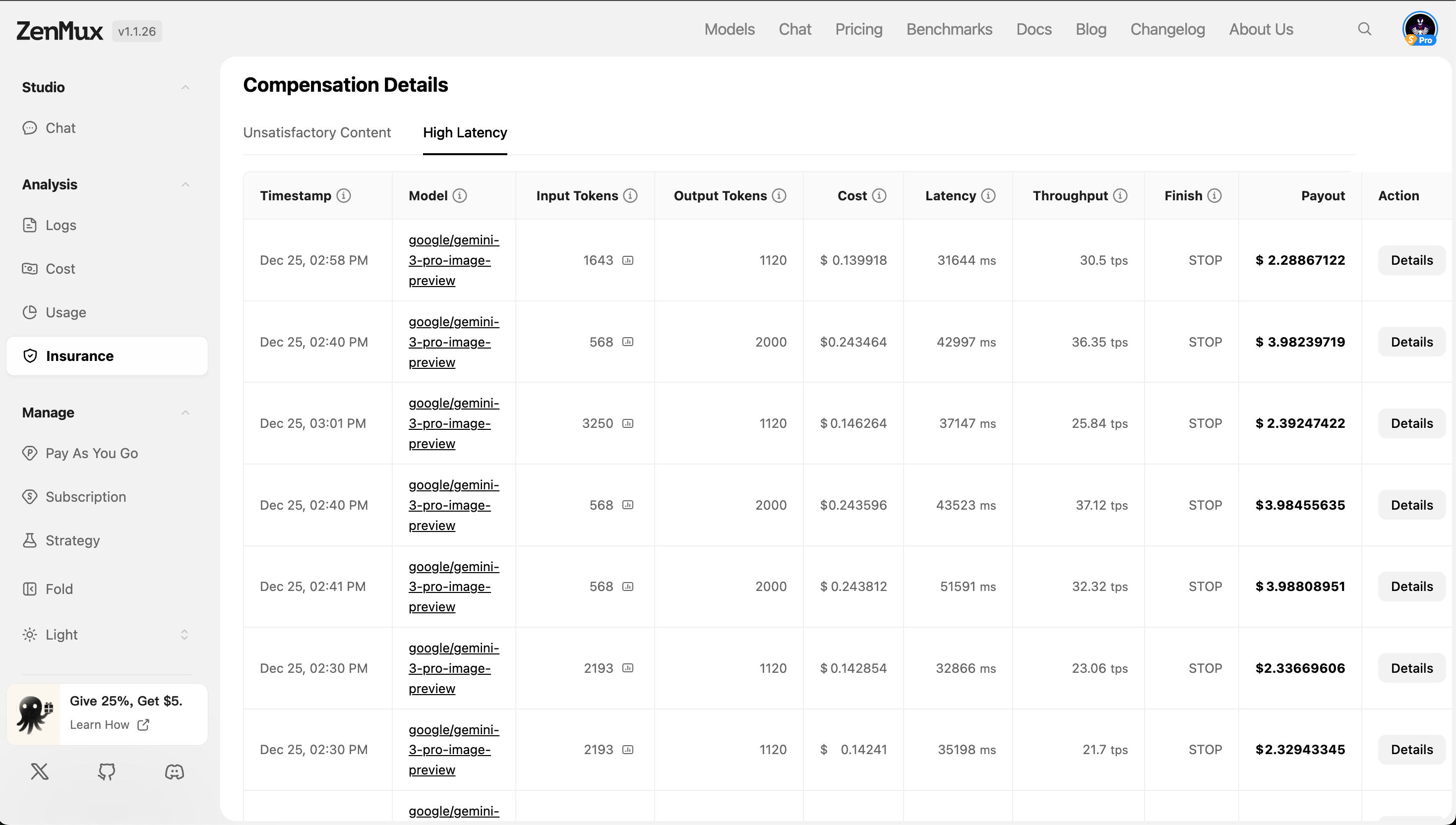The image size is (1456, 825).
Task: Open the GitHub icon link
Action: click(x=107, y=771)
